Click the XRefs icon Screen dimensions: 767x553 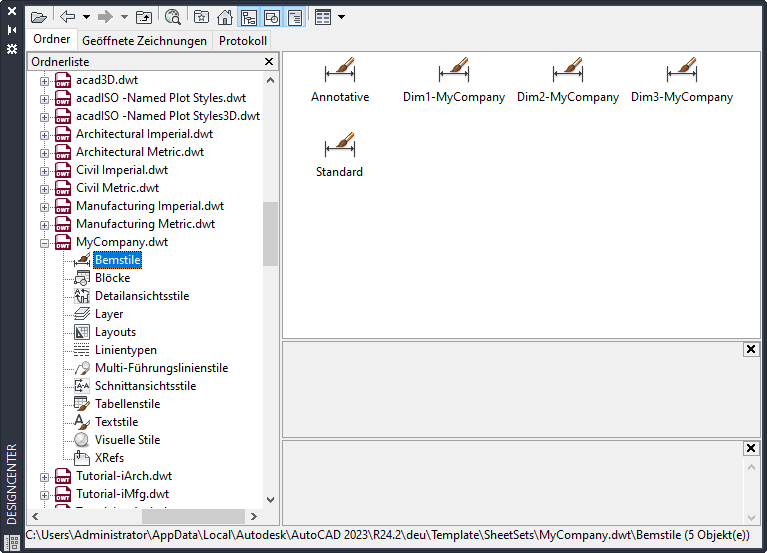click(82, 458)
